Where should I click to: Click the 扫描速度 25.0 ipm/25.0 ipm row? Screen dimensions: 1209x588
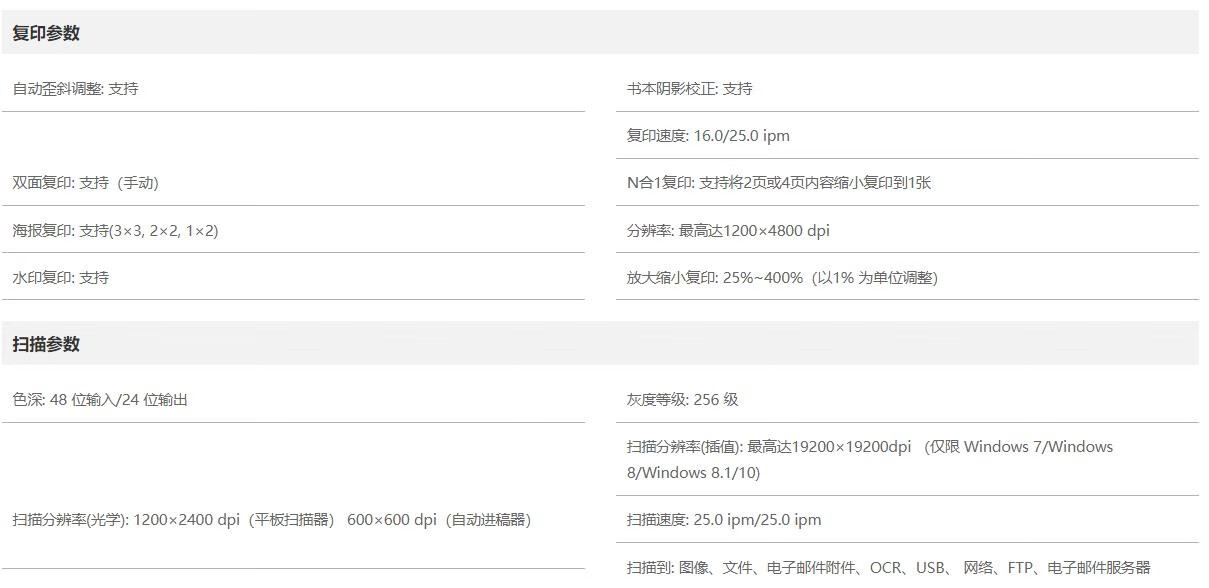pos(724,519)
